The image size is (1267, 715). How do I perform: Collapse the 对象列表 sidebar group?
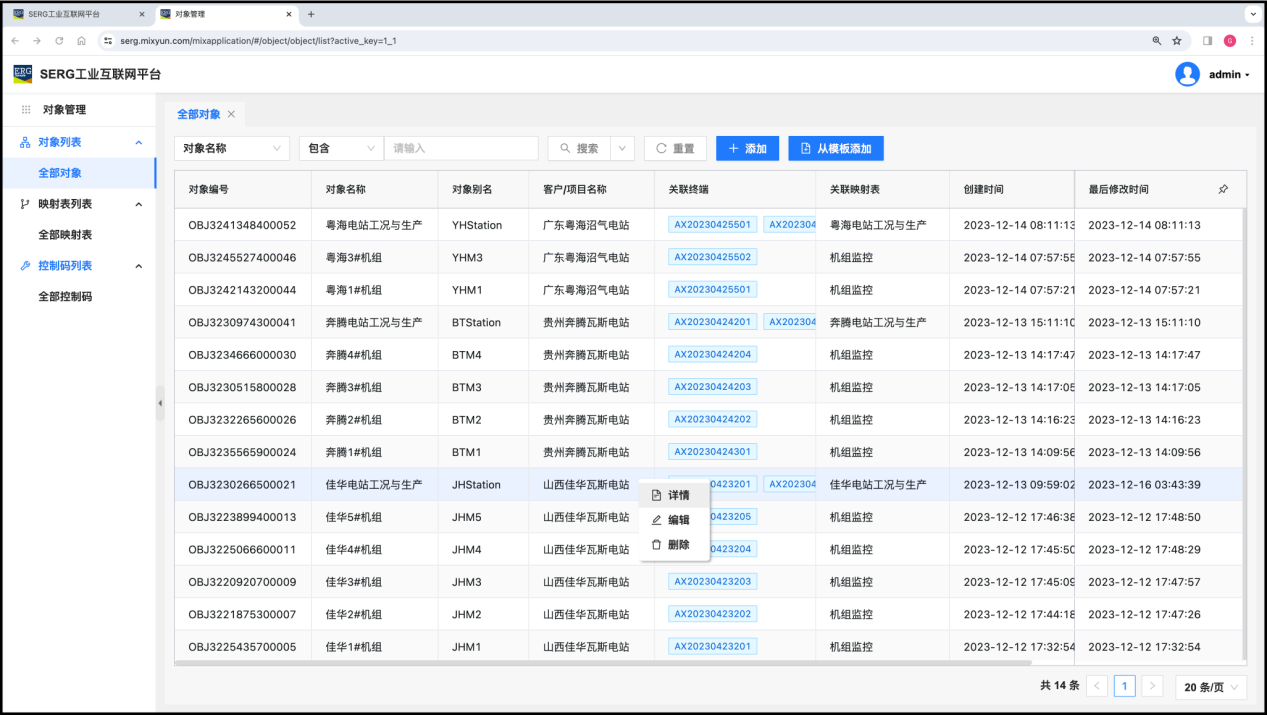[x=139, y=142]
